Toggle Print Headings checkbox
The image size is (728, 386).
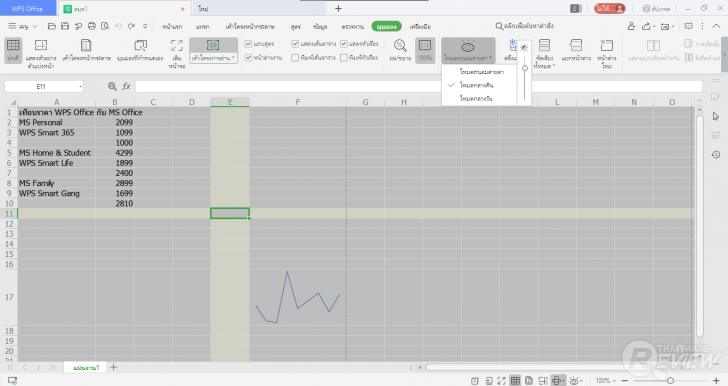coord(344,58)
